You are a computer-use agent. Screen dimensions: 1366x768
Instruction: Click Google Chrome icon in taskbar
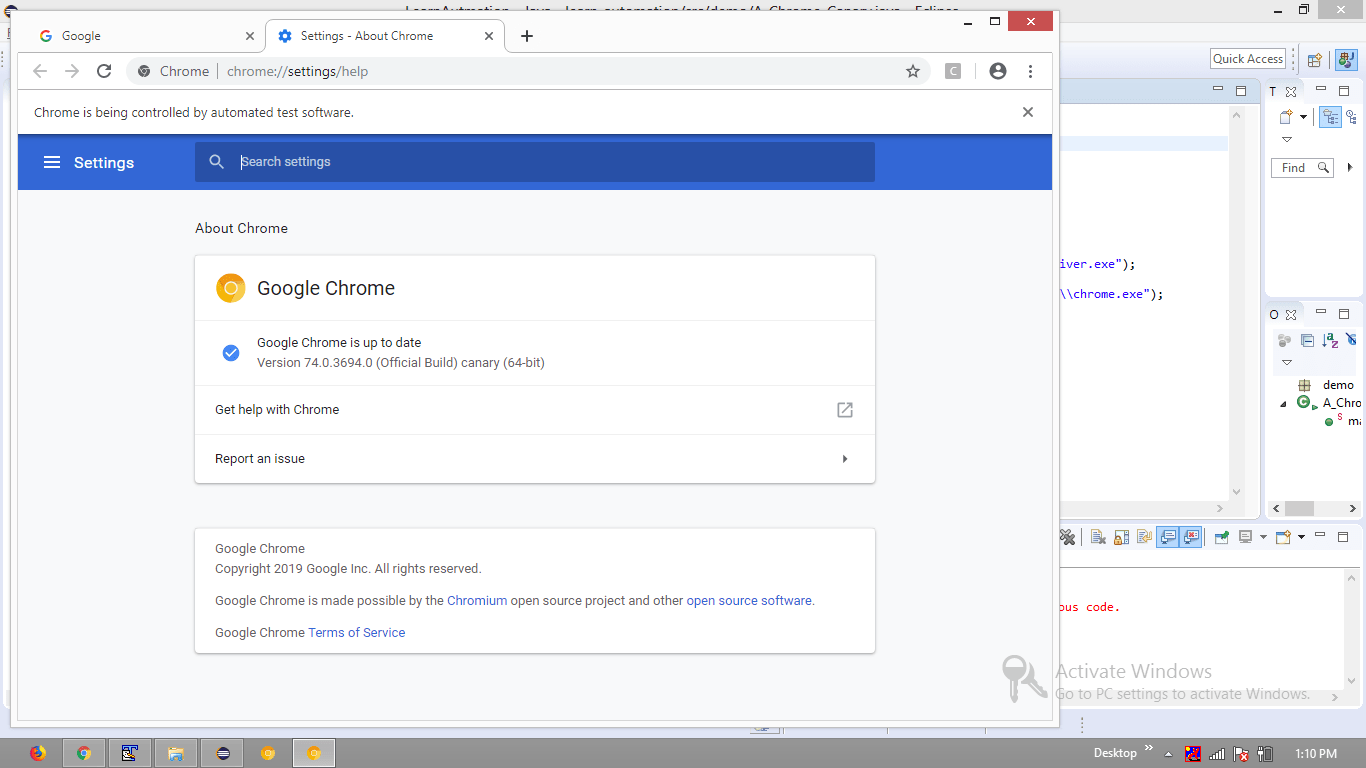(84, 753)
